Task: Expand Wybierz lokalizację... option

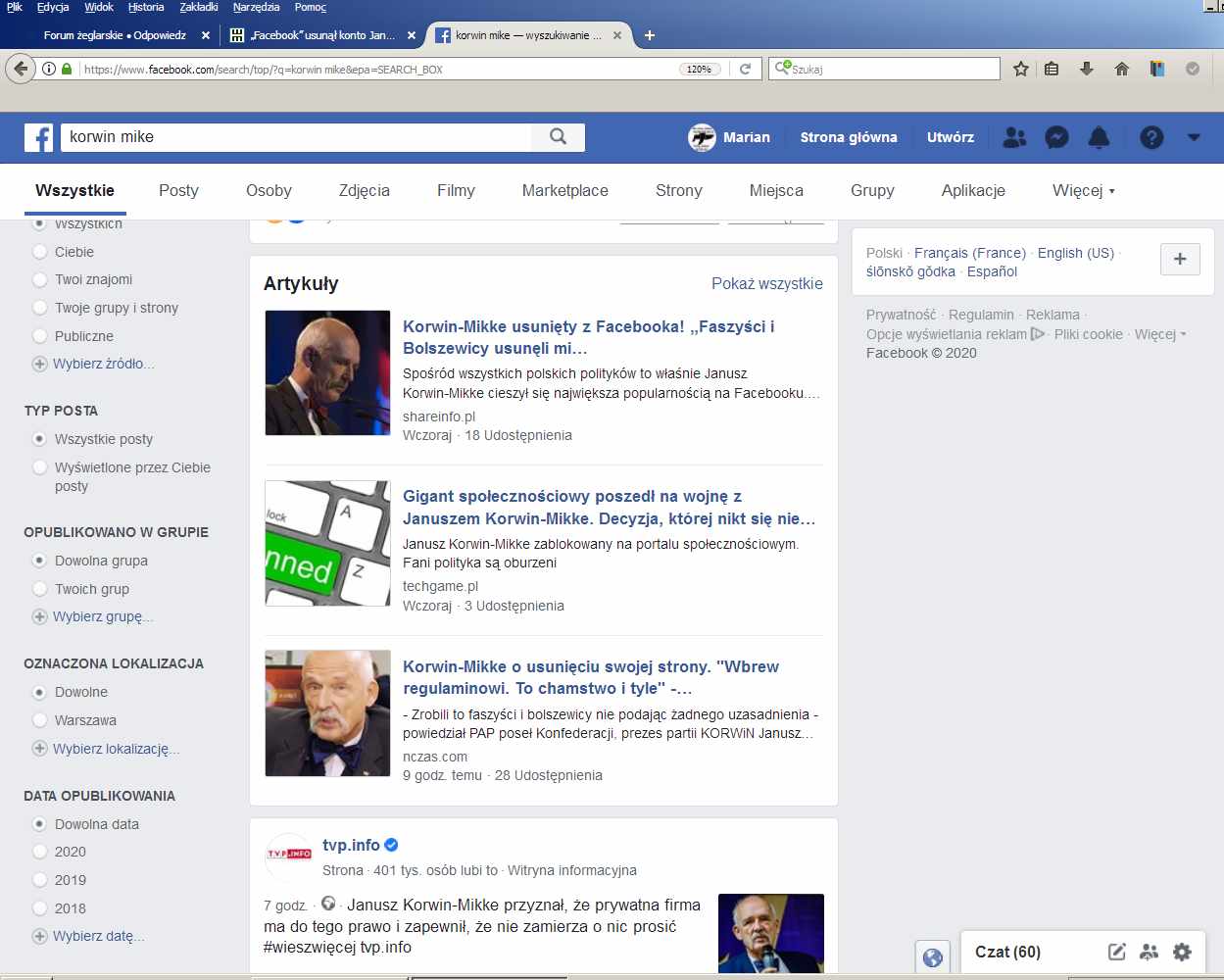Action: coord(107,749)
